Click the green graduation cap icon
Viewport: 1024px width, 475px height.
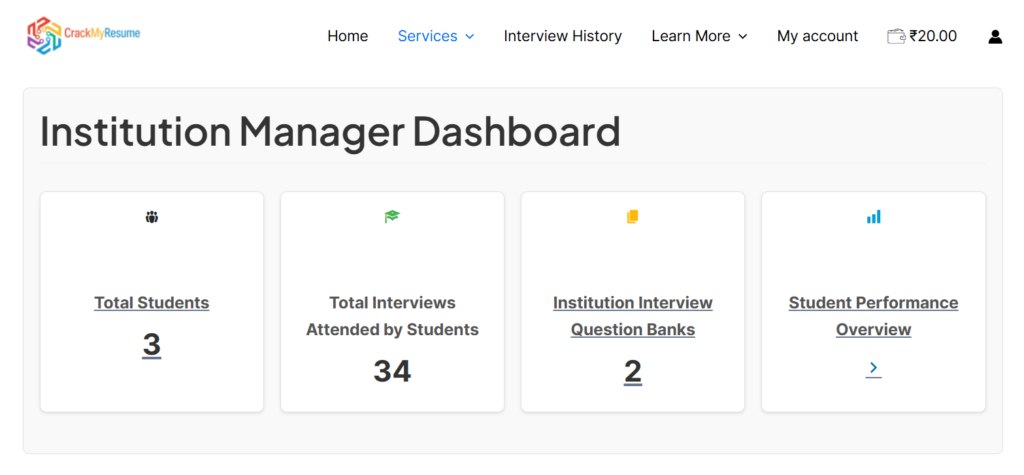tap(392, 216)
